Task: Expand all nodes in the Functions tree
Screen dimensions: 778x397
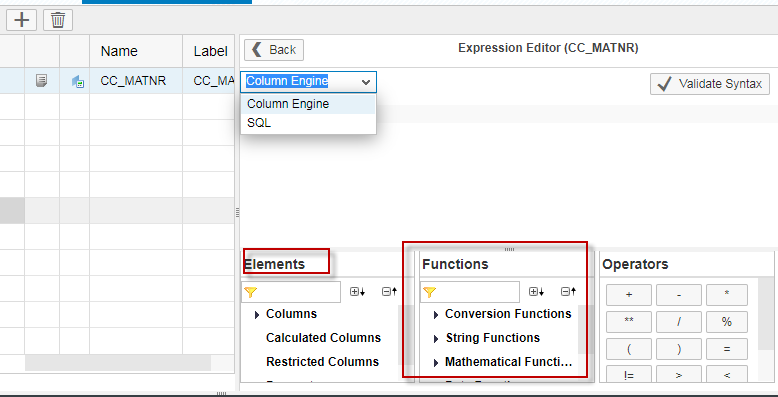Action: click(536, 292)
